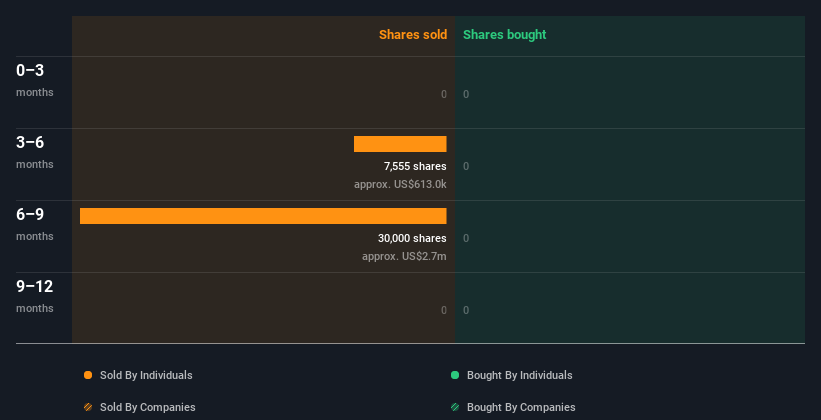Click the hatched green Bought By Companies icon

point(455,407)
